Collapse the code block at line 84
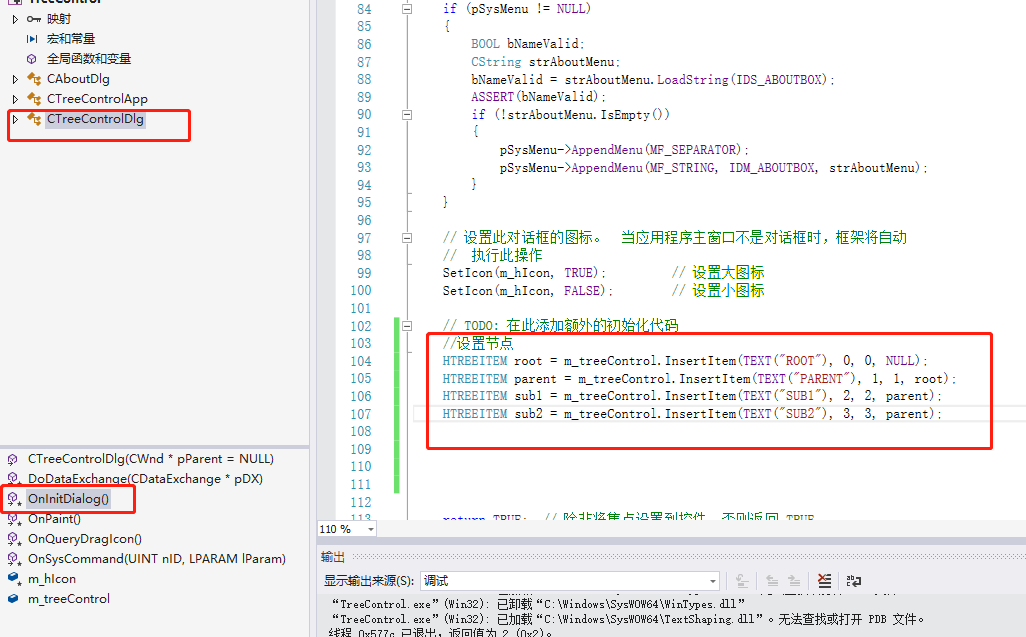This screenshot has height=637, width=1026. (407, 9)
